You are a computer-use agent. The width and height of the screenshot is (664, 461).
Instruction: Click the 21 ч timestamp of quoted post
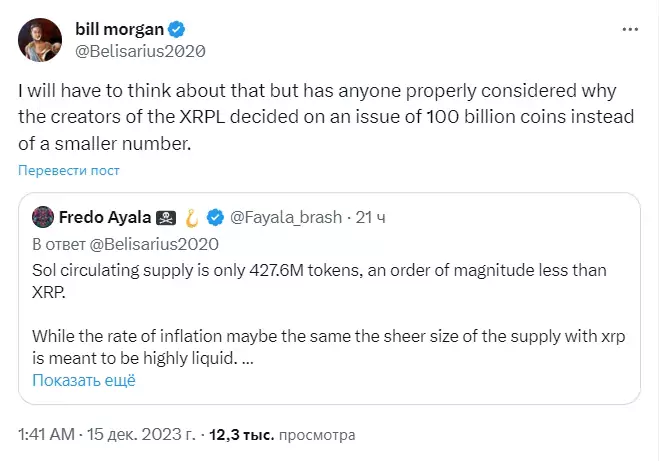371,217
